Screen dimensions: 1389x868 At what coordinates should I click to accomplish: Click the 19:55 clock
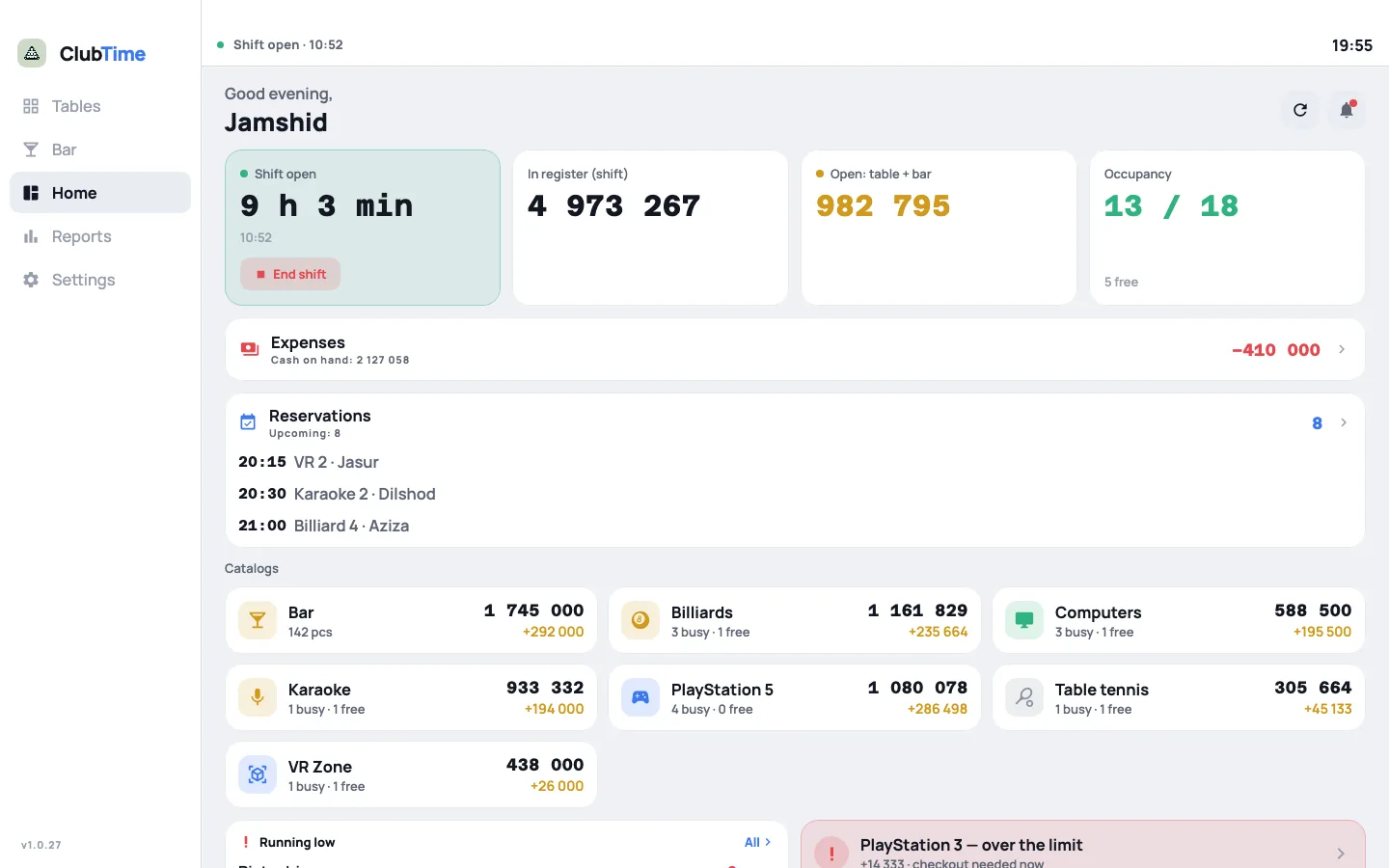(x=1351, y=45)
